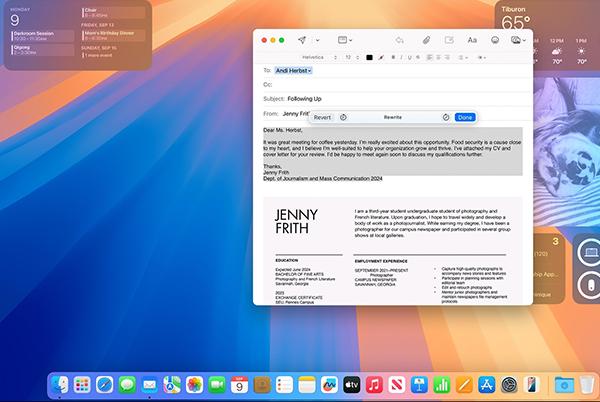The width and height of the screenshot is (600, 402).
Task: Open Apple TV from the Dock
Action: [x=352, y=385]
